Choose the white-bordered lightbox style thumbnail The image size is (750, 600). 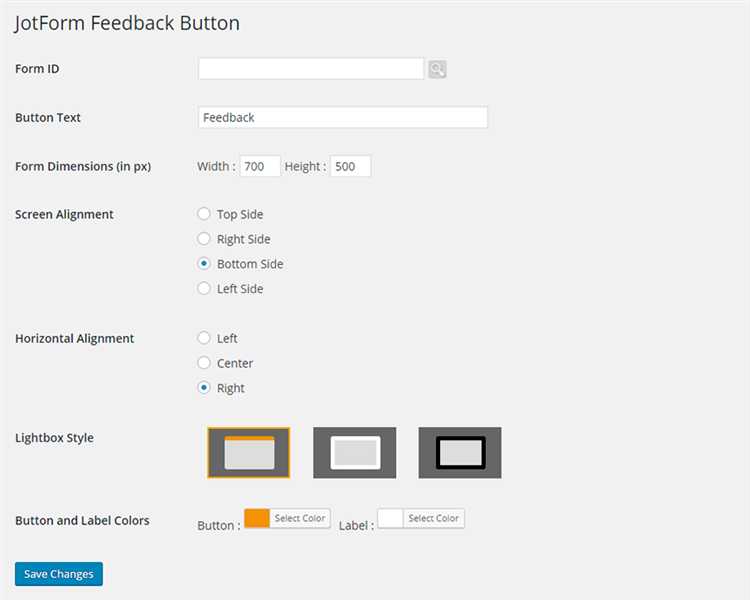click(x=354, y=453)
